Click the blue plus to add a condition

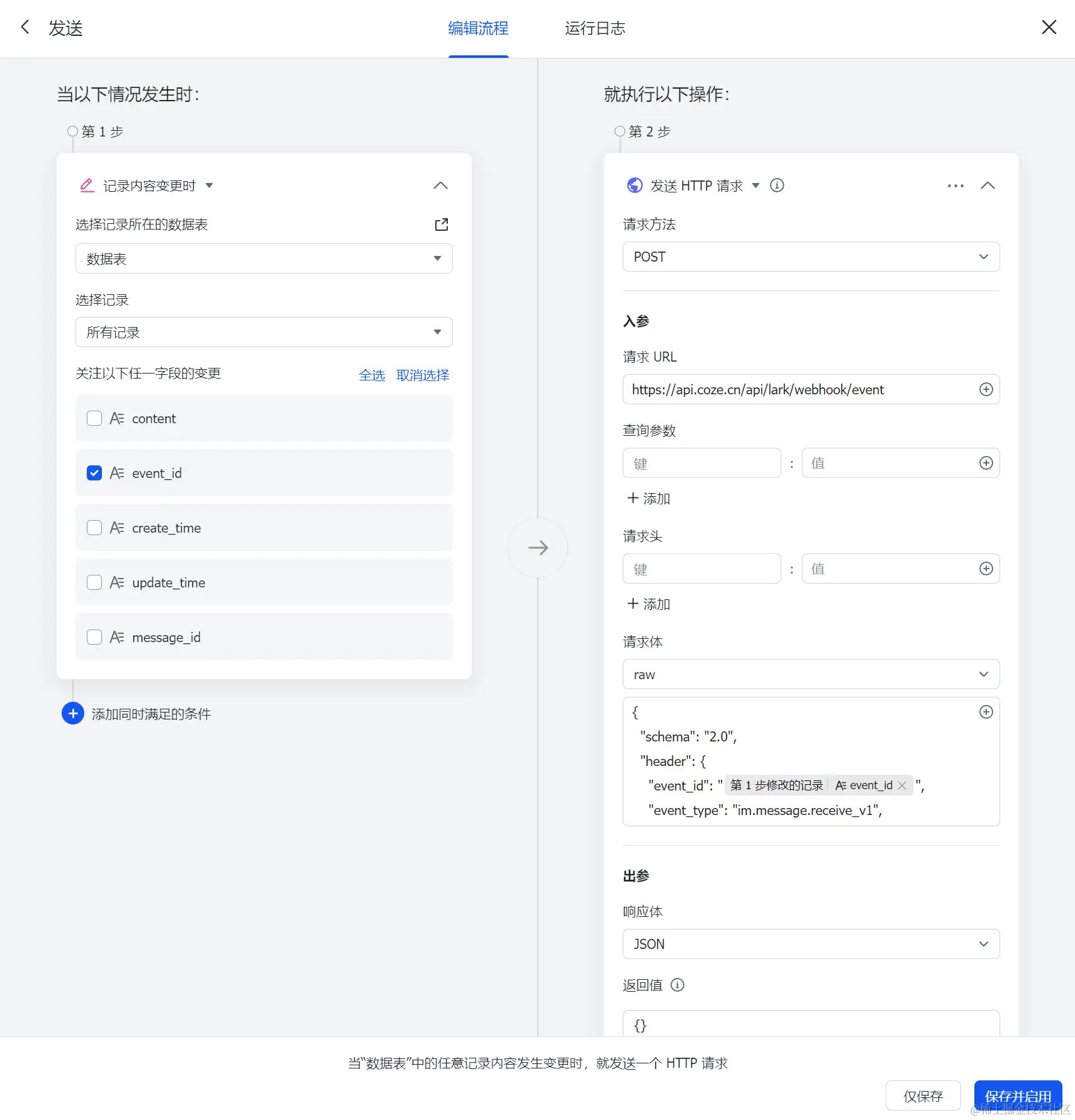point(73,713)
